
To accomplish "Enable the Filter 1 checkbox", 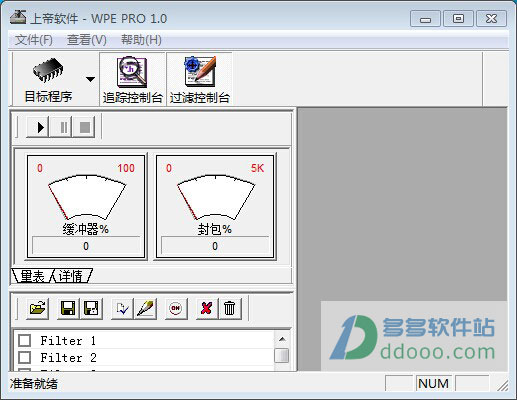I will (x=25, y=340).
